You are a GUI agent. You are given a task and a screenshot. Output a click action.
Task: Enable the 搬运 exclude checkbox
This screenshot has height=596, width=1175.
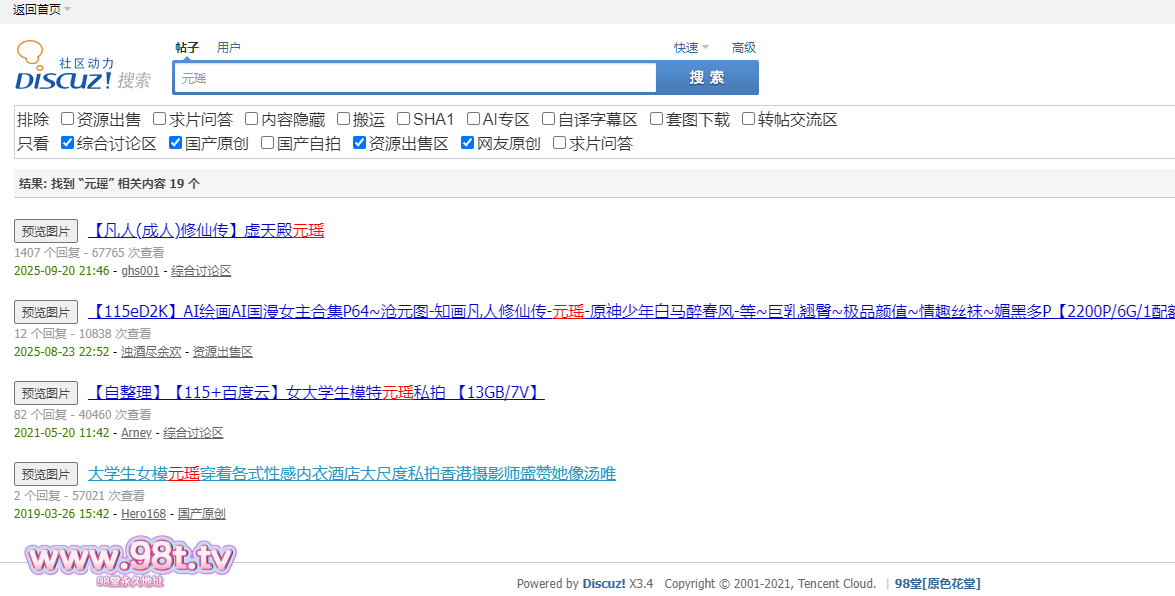[344, 119]
